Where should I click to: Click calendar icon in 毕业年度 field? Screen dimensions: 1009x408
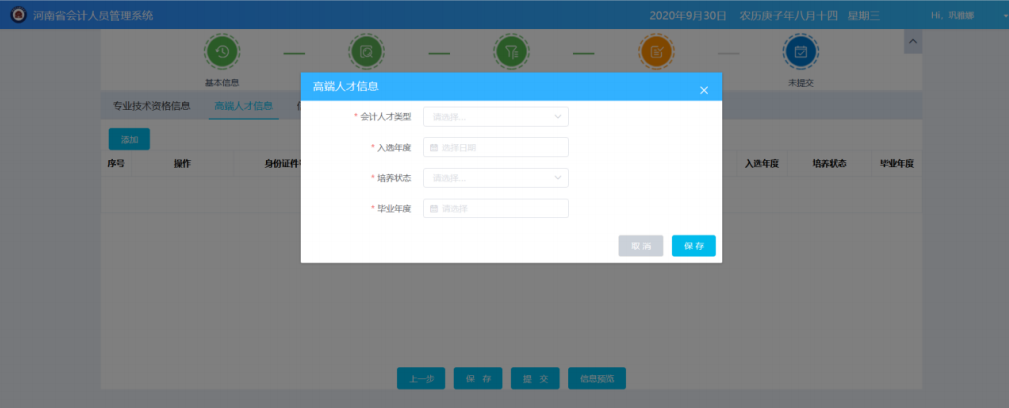[x=434, y=209]
